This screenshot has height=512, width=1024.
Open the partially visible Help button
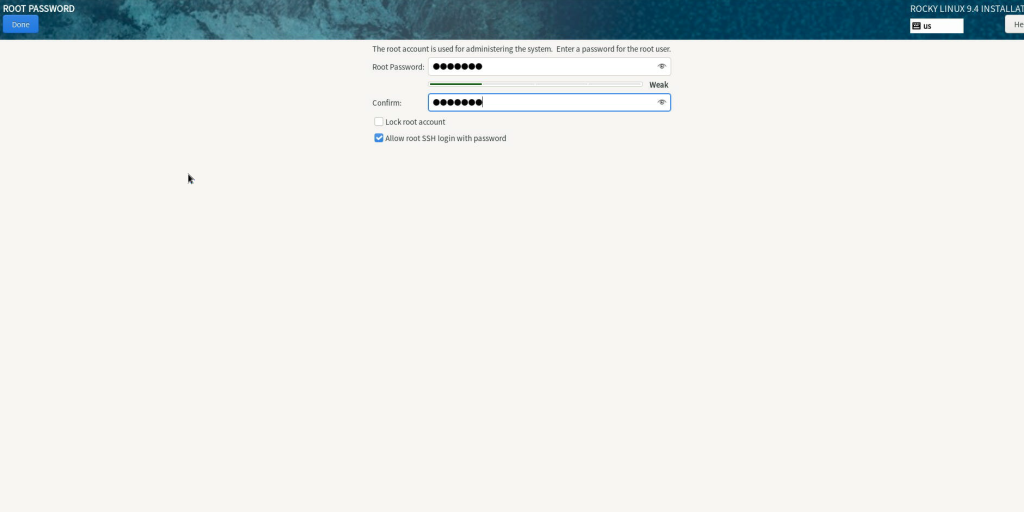(1014, 25)
